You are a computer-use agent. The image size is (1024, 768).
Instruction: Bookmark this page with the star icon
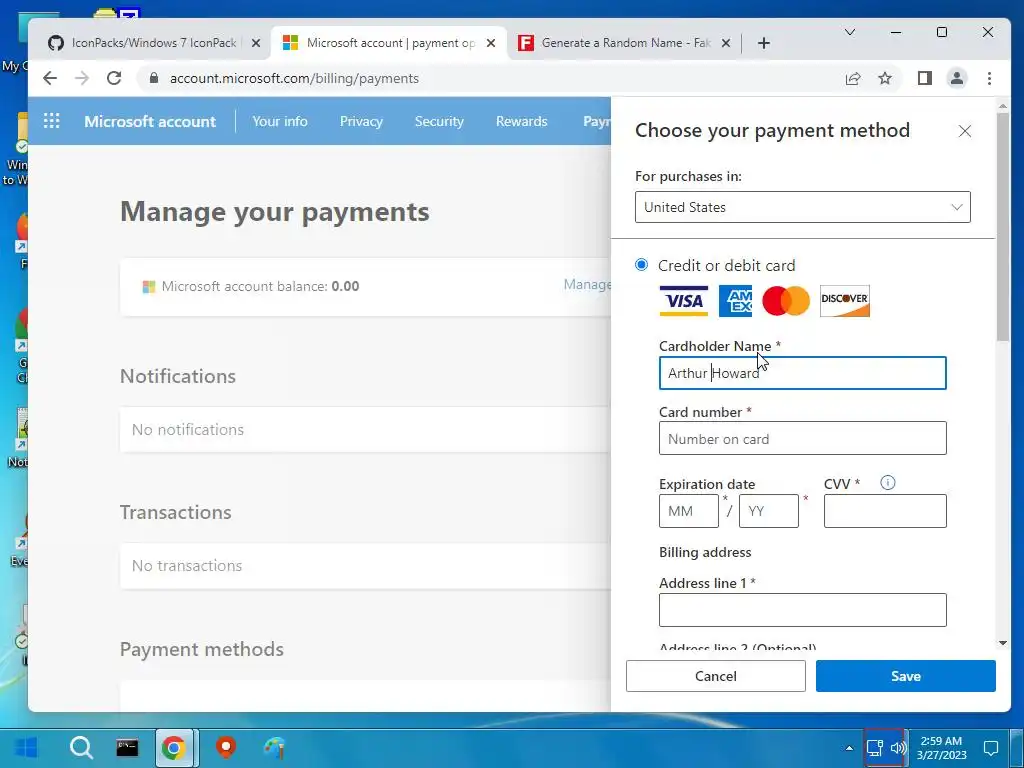[x=885, y=78]
